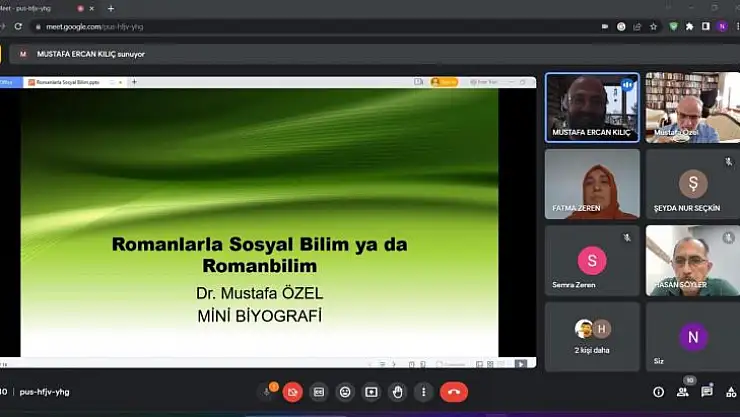This screenshot has width=740, height=417.
Task: Open a new browser tab
Action: [x=111, y=8]
